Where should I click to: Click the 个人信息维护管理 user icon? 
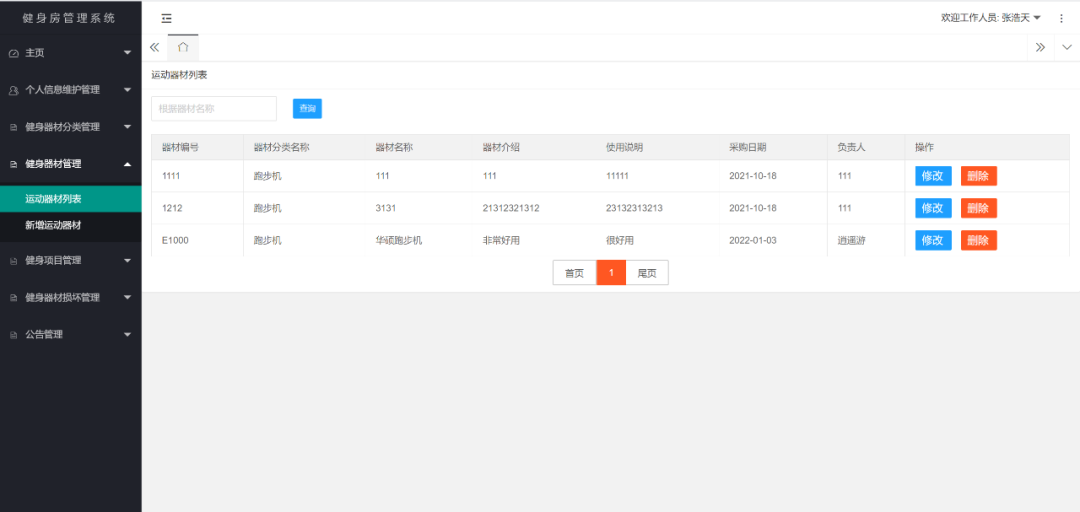(13, 90)
